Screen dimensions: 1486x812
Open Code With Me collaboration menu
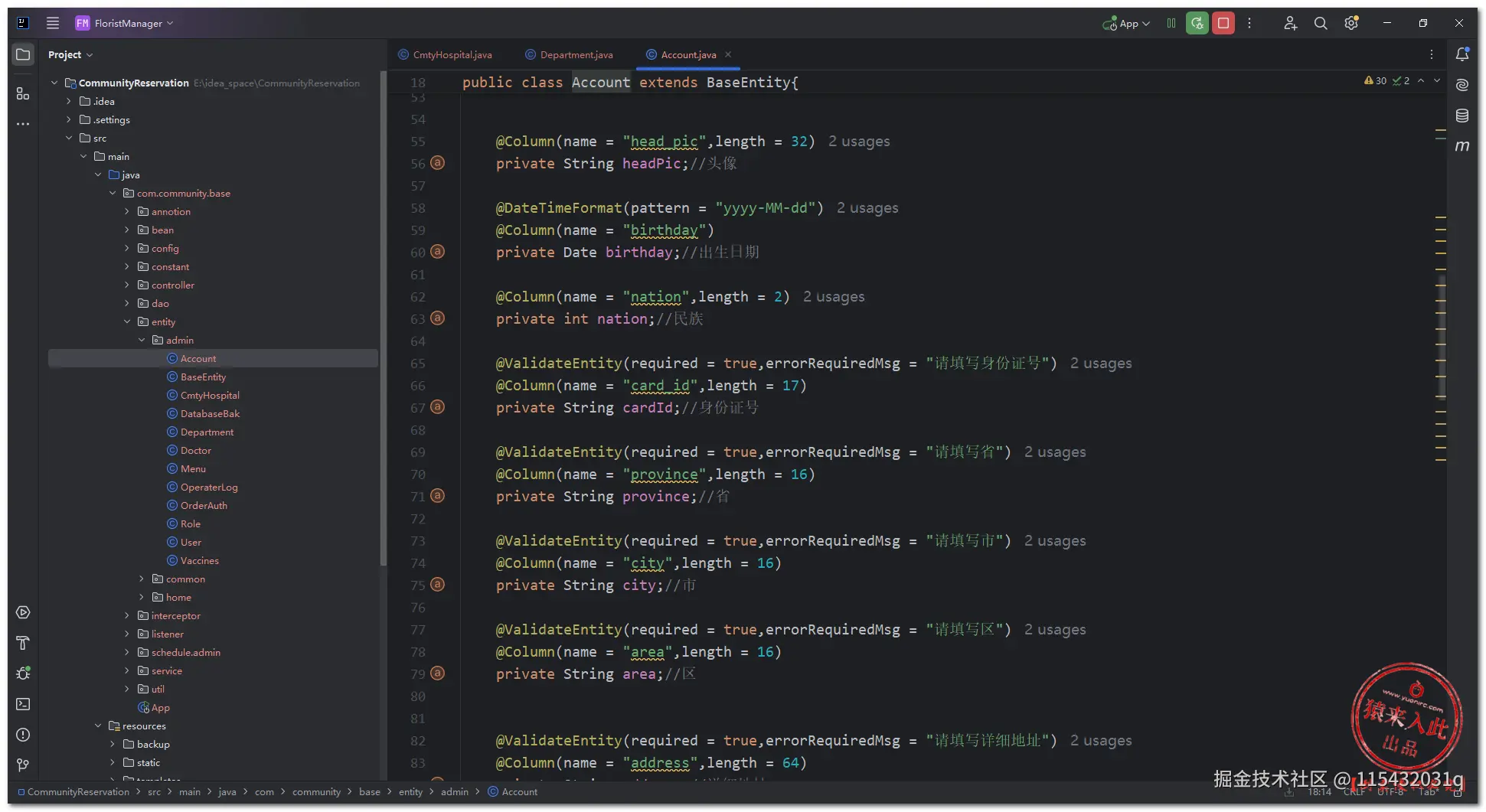click(1290, 23)
